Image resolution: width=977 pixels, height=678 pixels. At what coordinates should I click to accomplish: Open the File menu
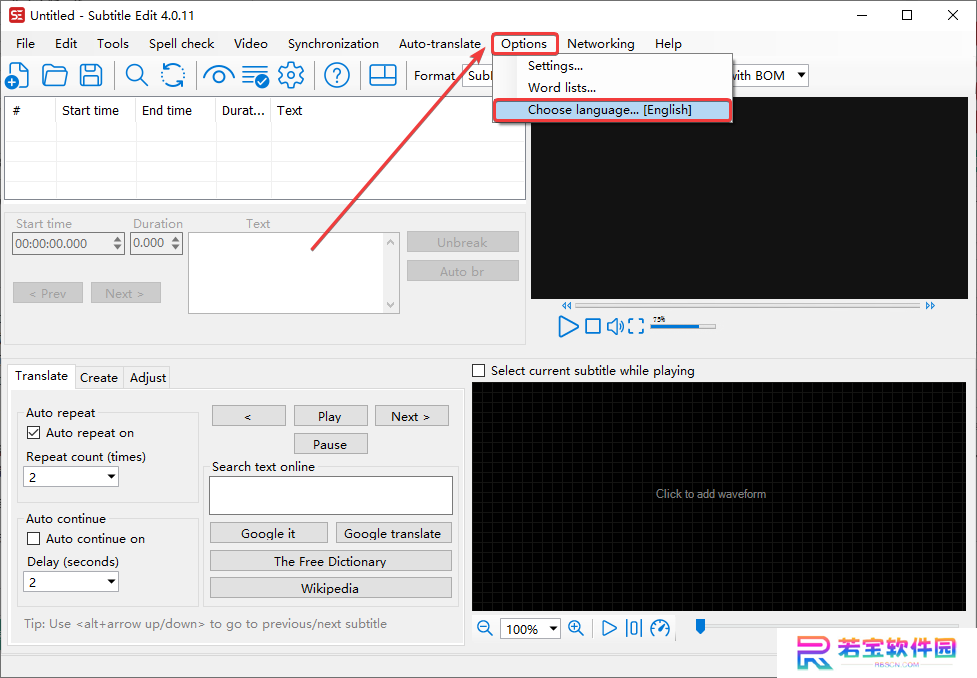pyautogui.click(x=26, y=44)
